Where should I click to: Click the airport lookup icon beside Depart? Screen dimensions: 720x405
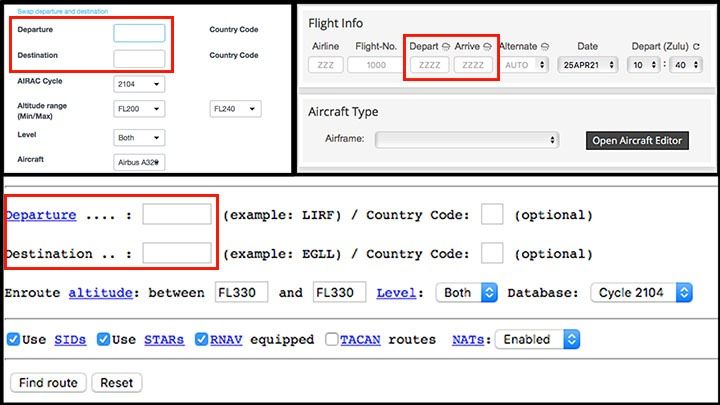(x=444, y=46)
